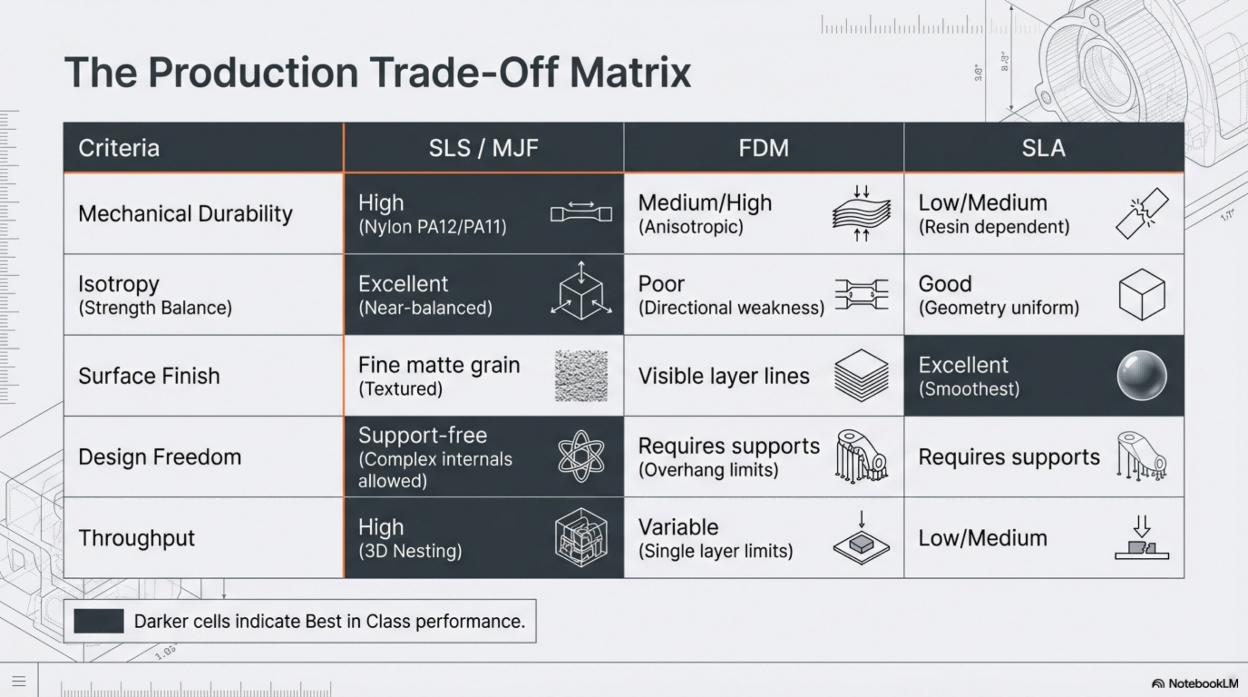Select the FDM column header

(x=763, y=148)
